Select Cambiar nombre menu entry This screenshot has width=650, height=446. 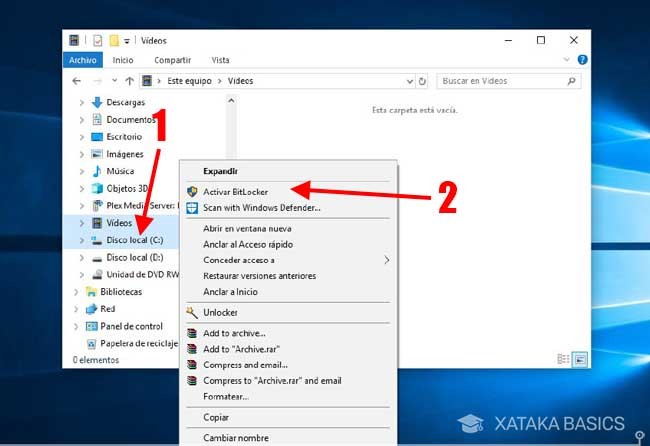click(289, 438)
